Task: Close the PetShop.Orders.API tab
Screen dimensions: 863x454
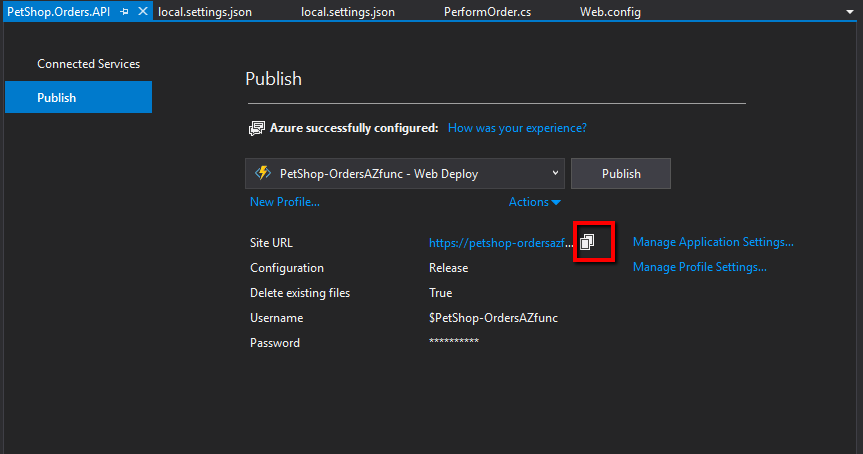Action: [143, 11]
